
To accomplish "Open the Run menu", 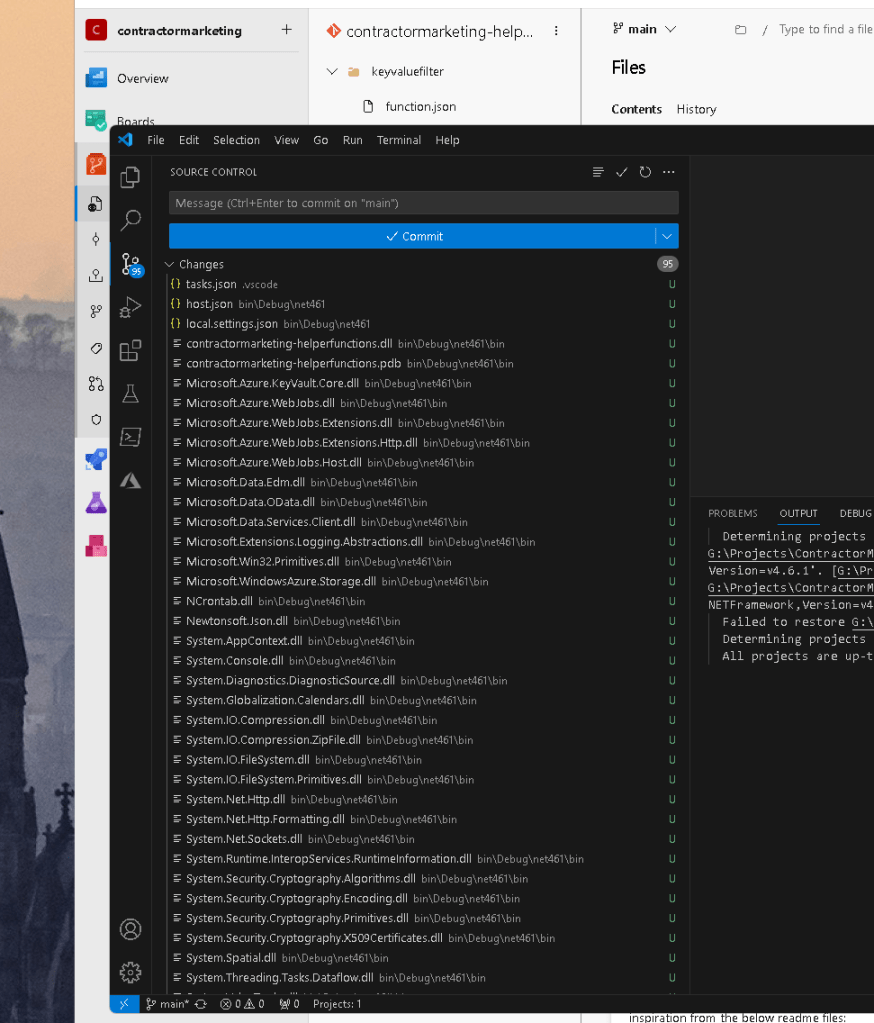I will pyautogui.click(x=352, y=140).
